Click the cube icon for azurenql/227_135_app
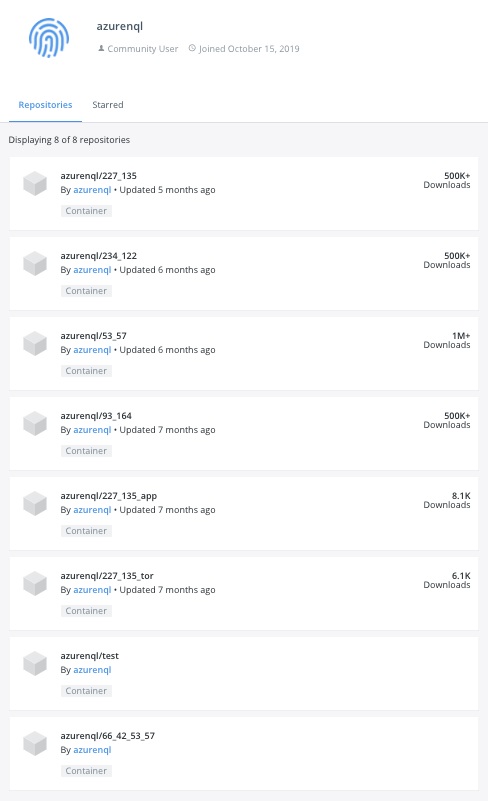 (x=35, y=504)
